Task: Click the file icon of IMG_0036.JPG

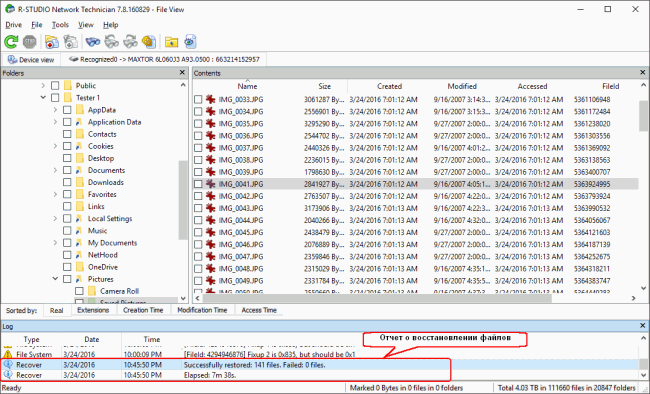Action: coord(211,136)
